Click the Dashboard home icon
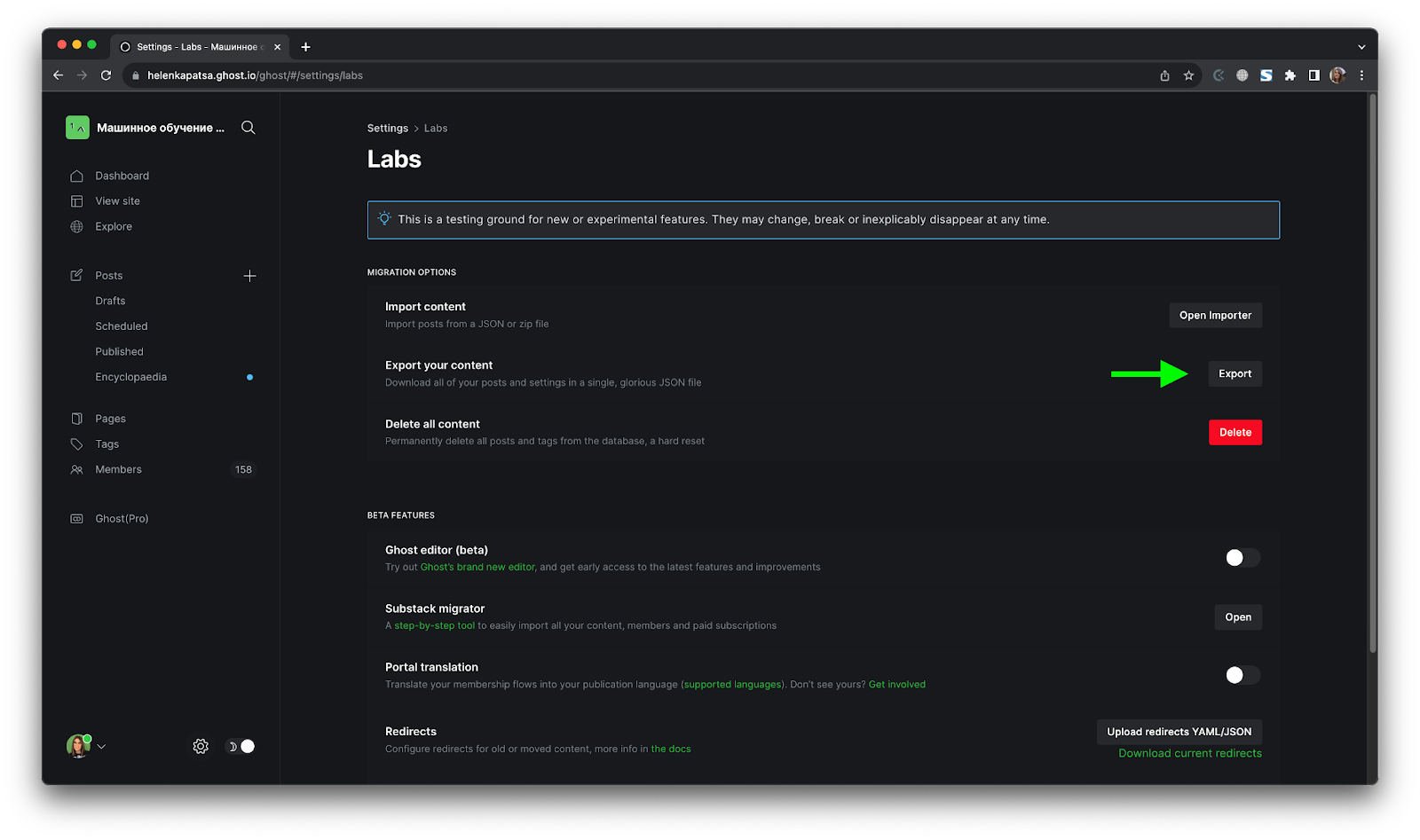 [x=76, y=176]
